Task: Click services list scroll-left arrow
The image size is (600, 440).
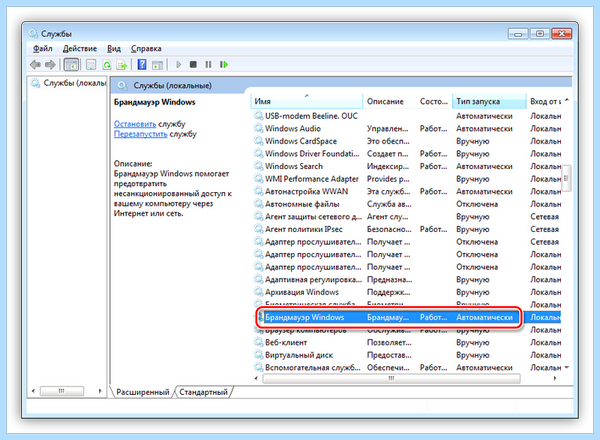Action: pyautogui.click(x=256, y=378)
